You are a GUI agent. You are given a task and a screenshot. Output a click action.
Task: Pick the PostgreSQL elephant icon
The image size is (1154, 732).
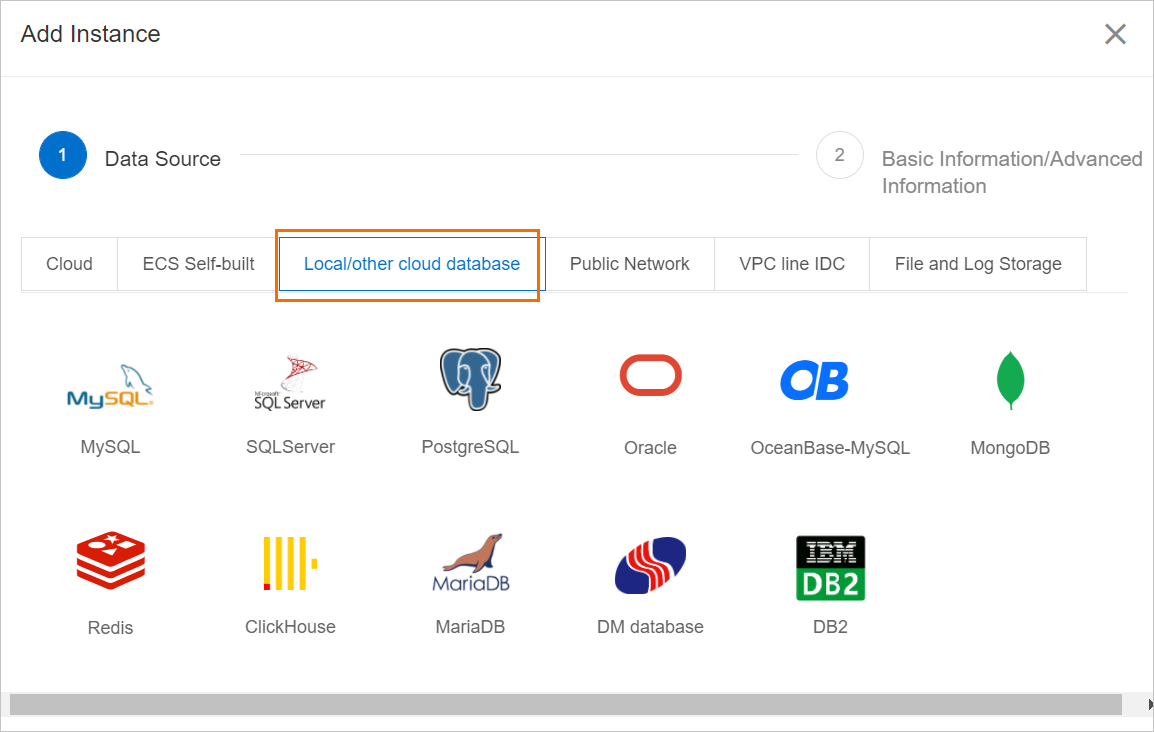tap(470, 380)
